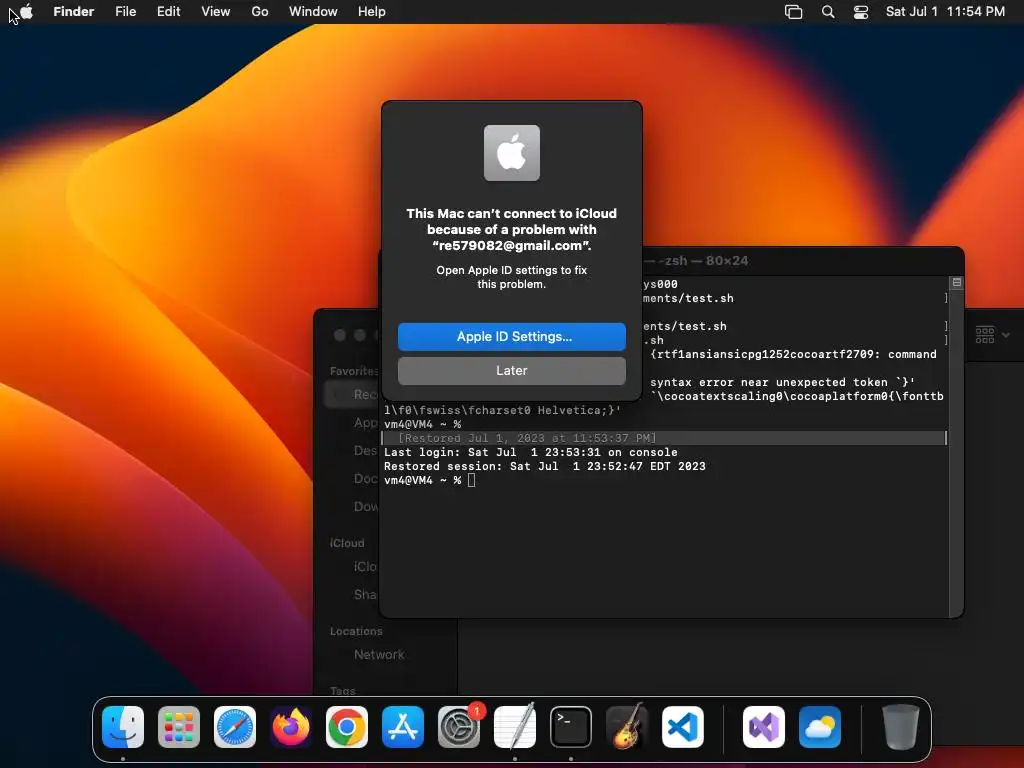Open the Trash in the Dock
This screenshot has width=1024, height=768.
click(901, 727)
